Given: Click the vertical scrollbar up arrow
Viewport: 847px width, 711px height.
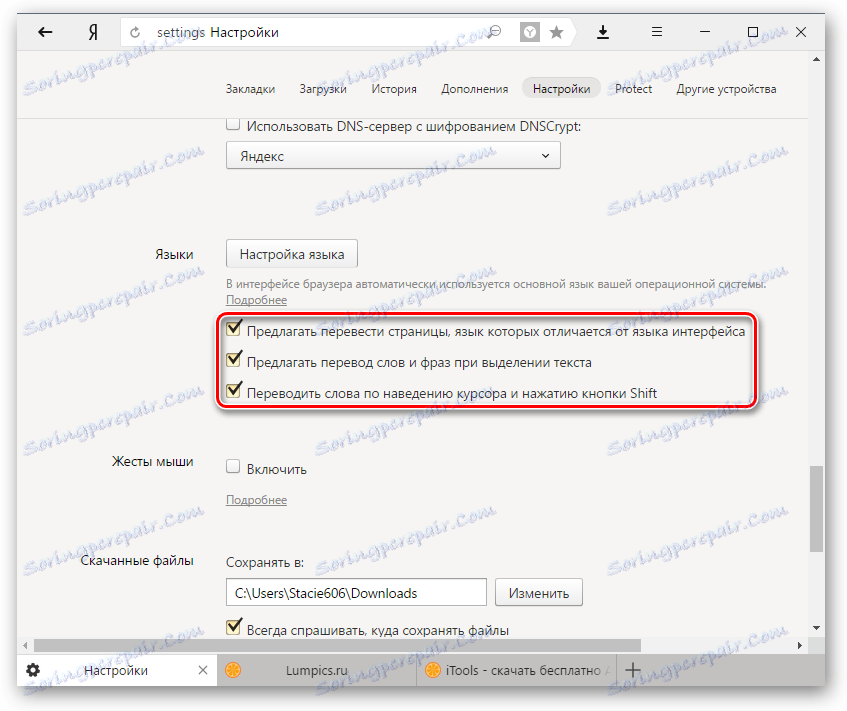Looking at the screenshot, I should pyautogui.click(x=817, y=59).
